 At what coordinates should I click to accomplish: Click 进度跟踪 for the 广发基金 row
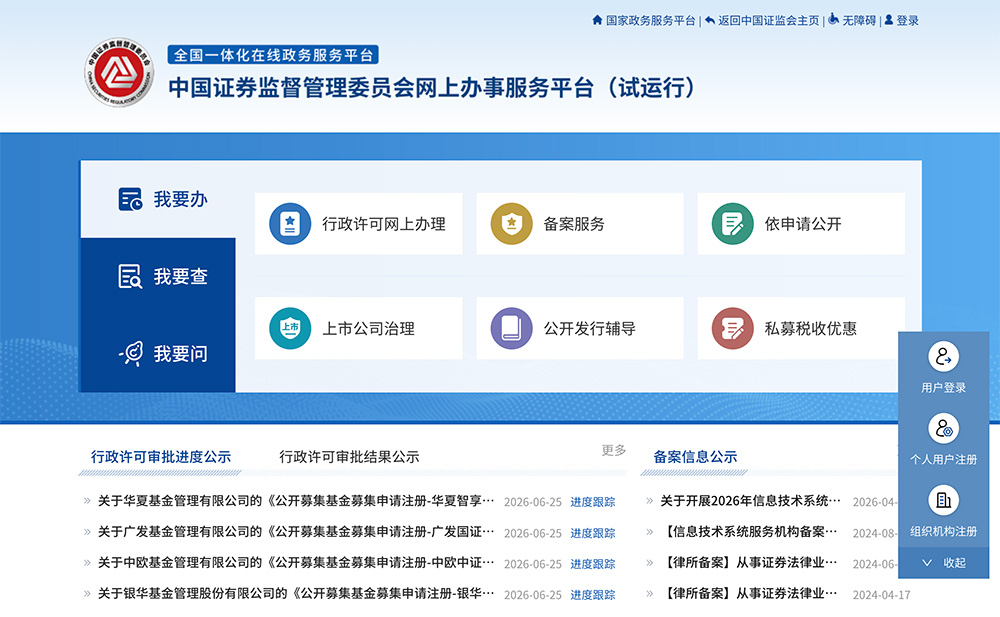point(592,533)
